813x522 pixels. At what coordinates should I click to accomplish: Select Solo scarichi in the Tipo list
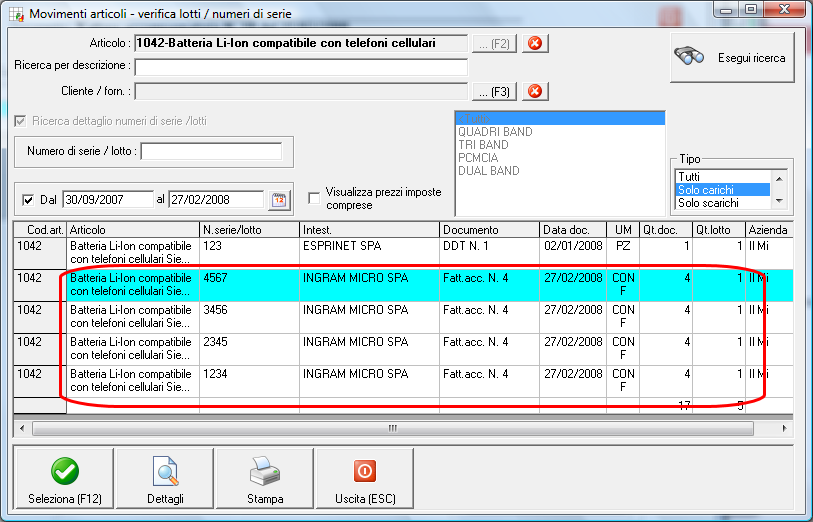pos(722,203)
